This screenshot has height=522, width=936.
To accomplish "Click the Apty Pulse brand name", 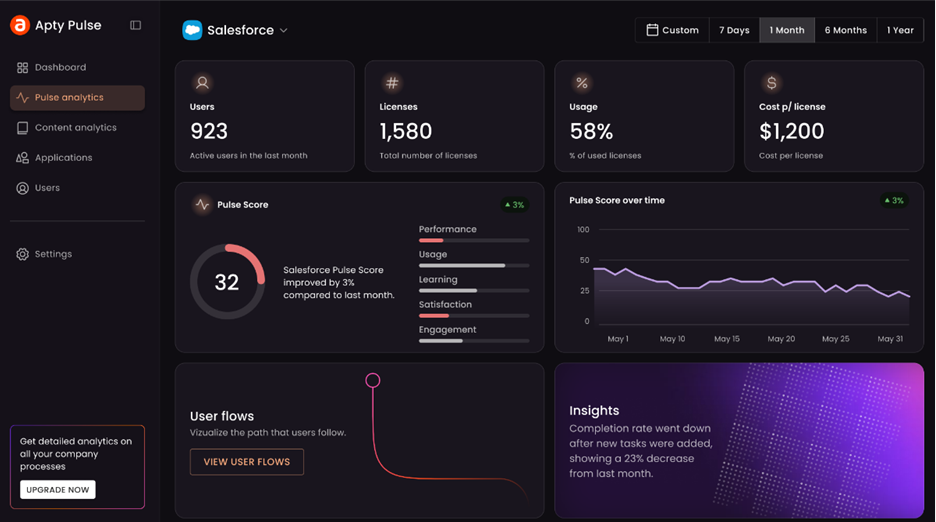I will click(68, 25).
